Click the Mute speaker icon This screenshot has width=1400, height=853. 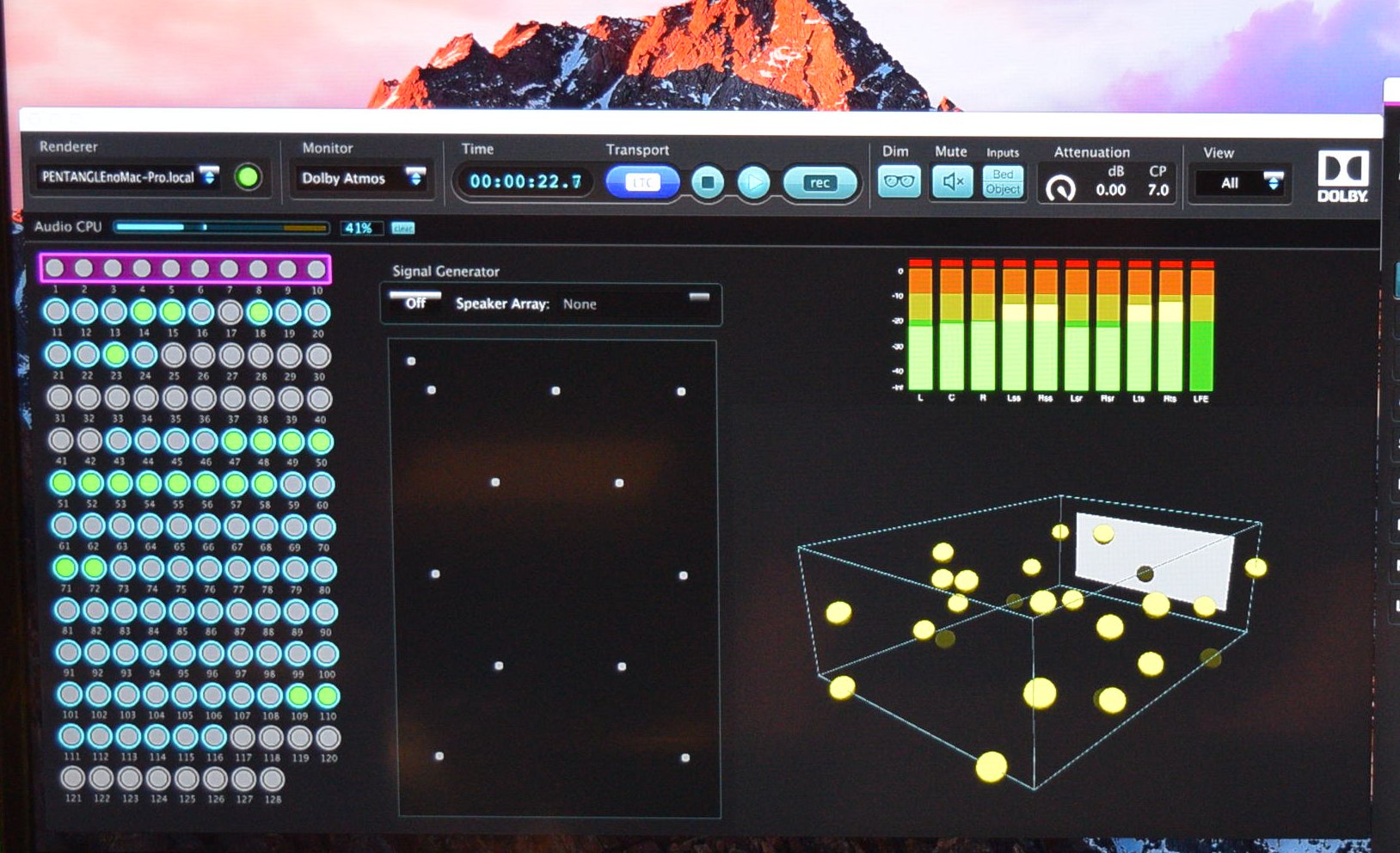(x=951, y=182)
